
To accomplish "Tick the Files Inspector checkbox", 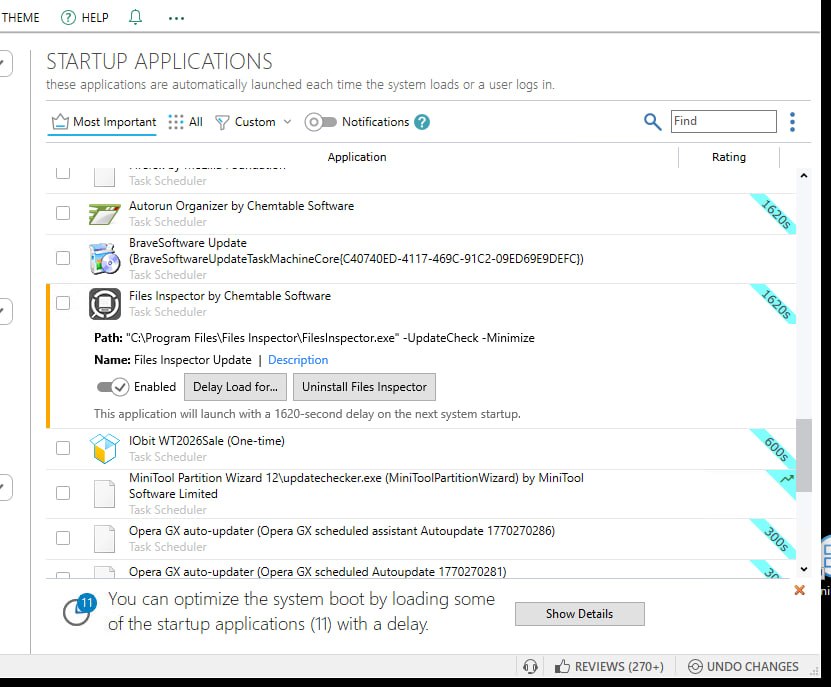I will (x=63, y=303).
